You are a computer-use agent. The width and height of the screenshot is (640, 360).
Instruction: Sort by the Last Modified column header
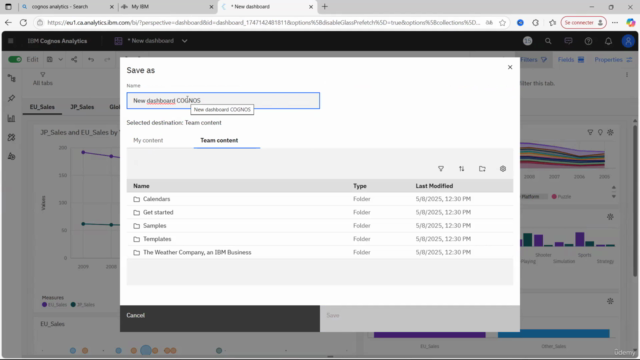tap(434, 186)
